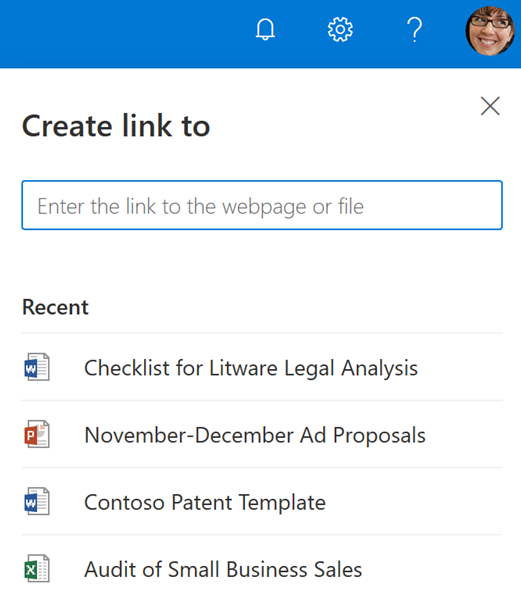Click Excel icon beside Audit of Small Business
Viewport: 521px width, 615px height.
37,568
